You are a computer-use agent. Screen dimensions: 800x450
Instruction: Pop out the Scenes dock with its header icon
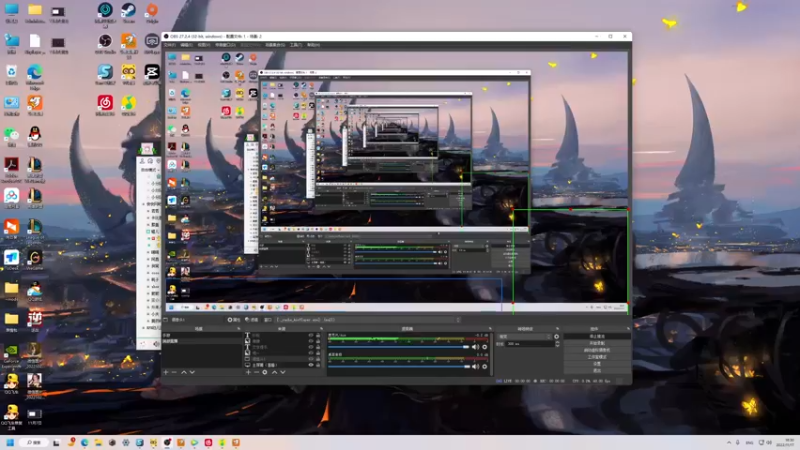(x=239, y=329)
